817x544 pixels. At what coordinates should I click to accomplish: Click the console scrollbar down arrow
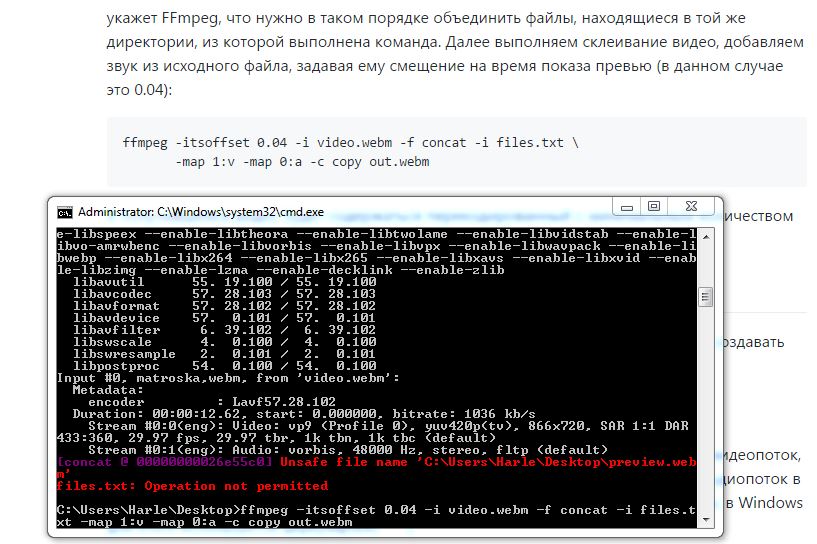pyautogui.click(x=705, y=520)
